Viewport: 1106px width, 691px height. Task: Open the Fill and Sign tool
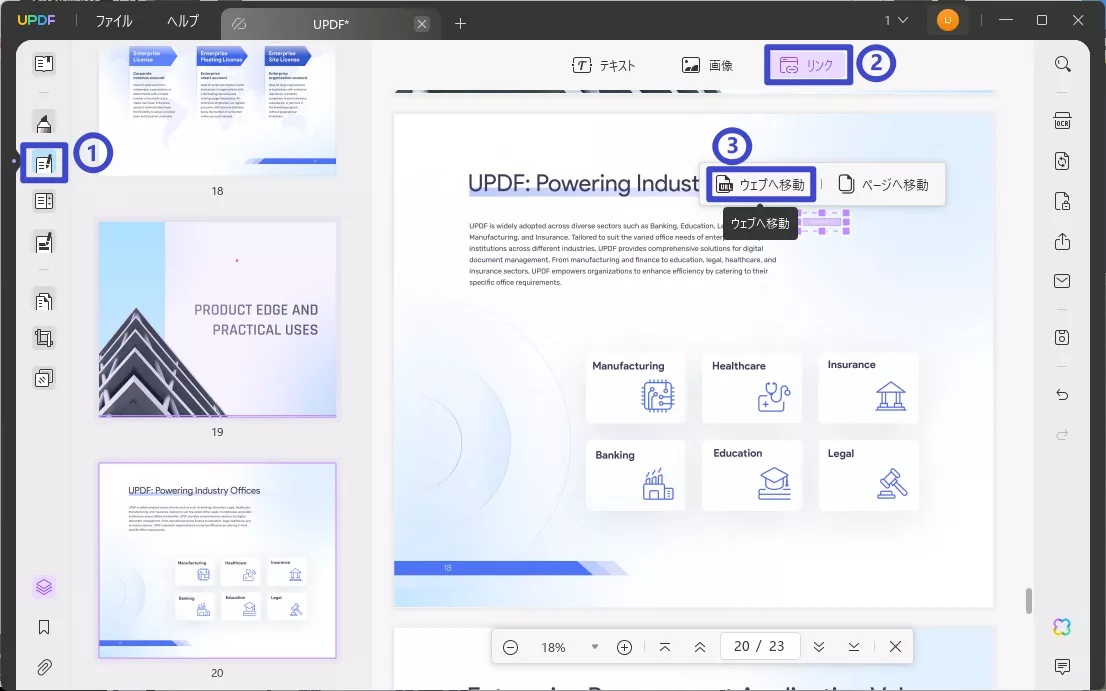[x=44, y=243]
